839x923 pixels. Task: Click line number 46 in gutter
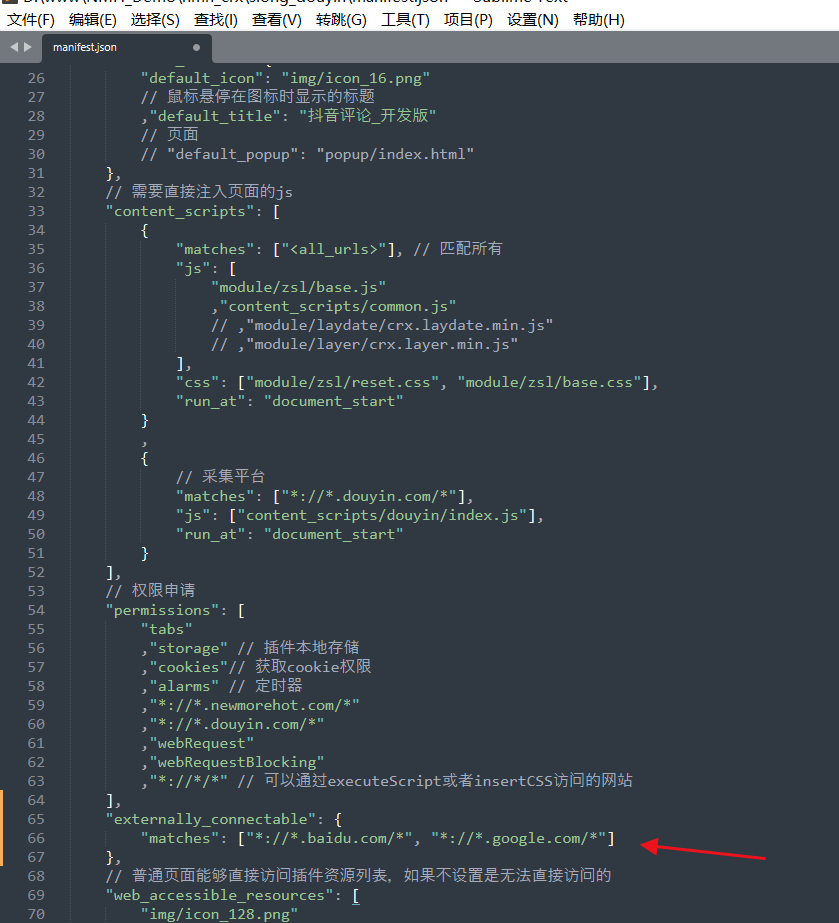click(x=36, y=459)
